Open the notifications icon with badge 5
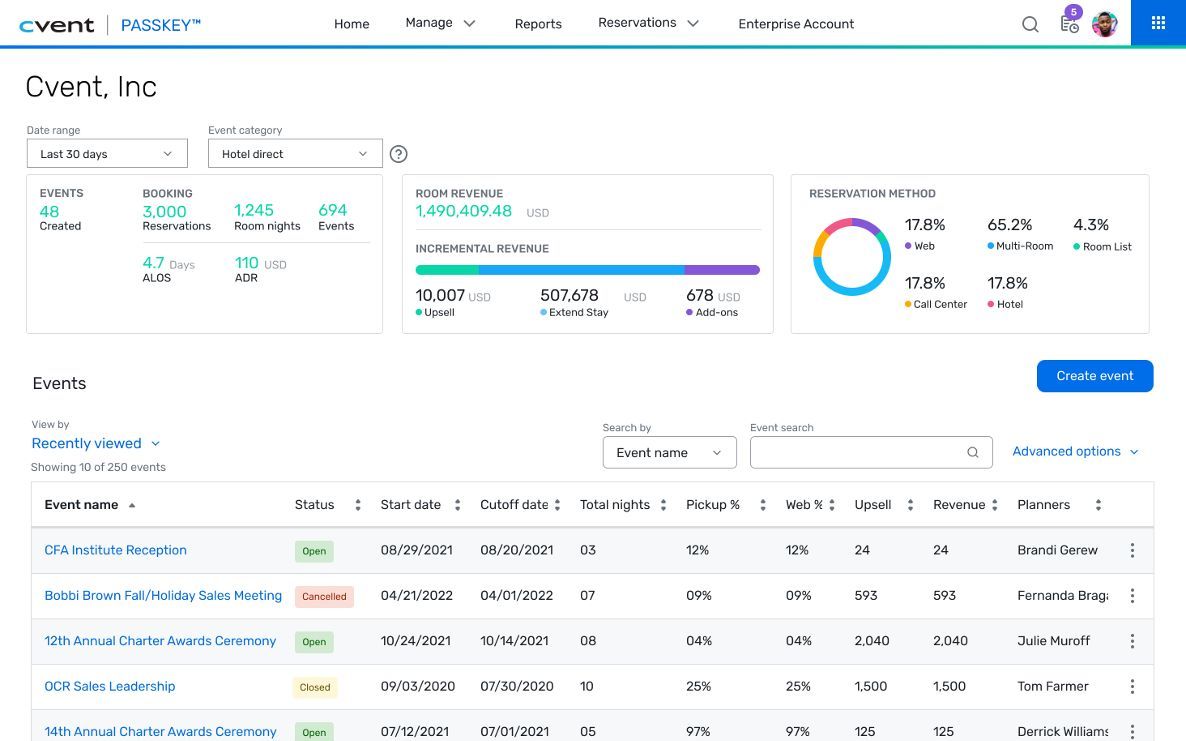 [1069, 24]
